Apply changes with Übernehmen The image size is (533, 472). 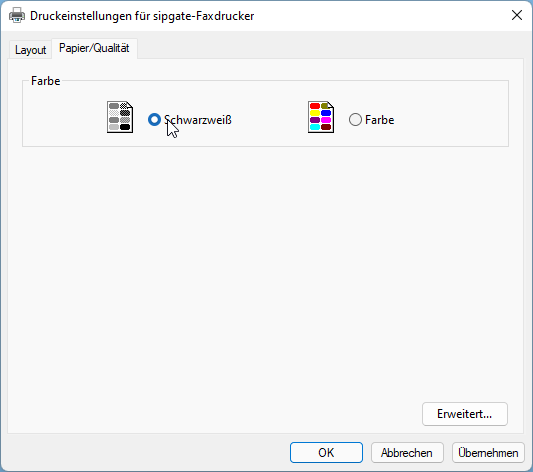pos(488,452)
